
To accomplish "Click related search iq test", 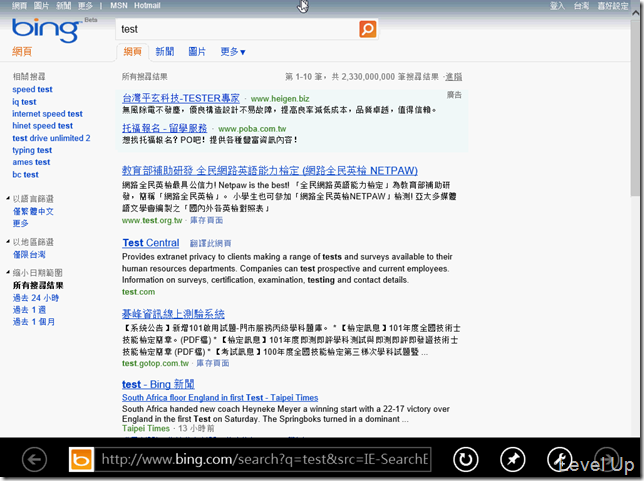I will [24, 101].
